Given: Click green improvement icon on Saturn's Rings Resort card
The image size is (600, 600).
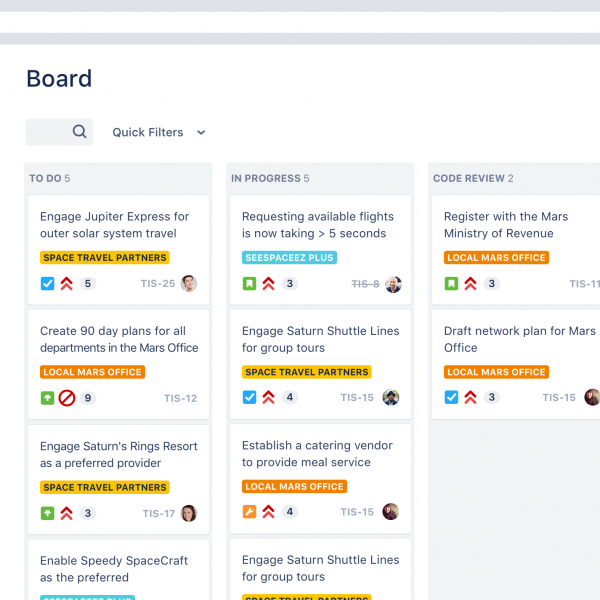Looking at the screenshot, I should coord(47,513).
